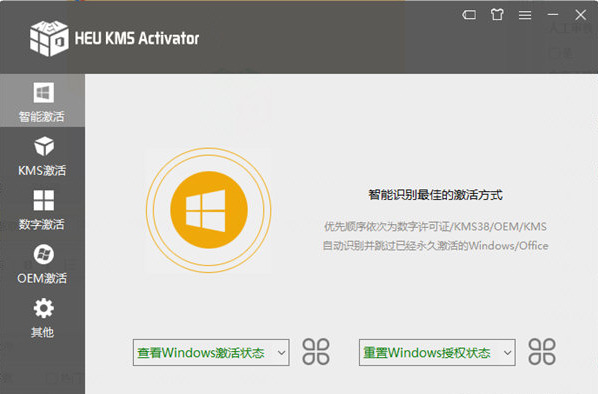Open 其他 settings gear icon
The width and height of the screenshot is (598, 394).
43,308
